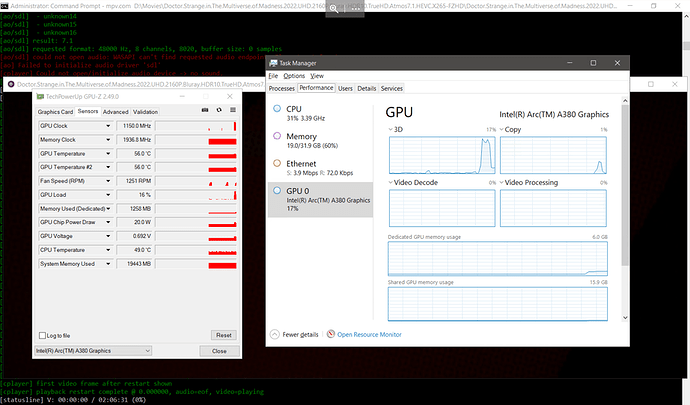The image size is (690, 405).
Task: Click the Command Prompt scrollbar thumb
Action: point(686,46)
